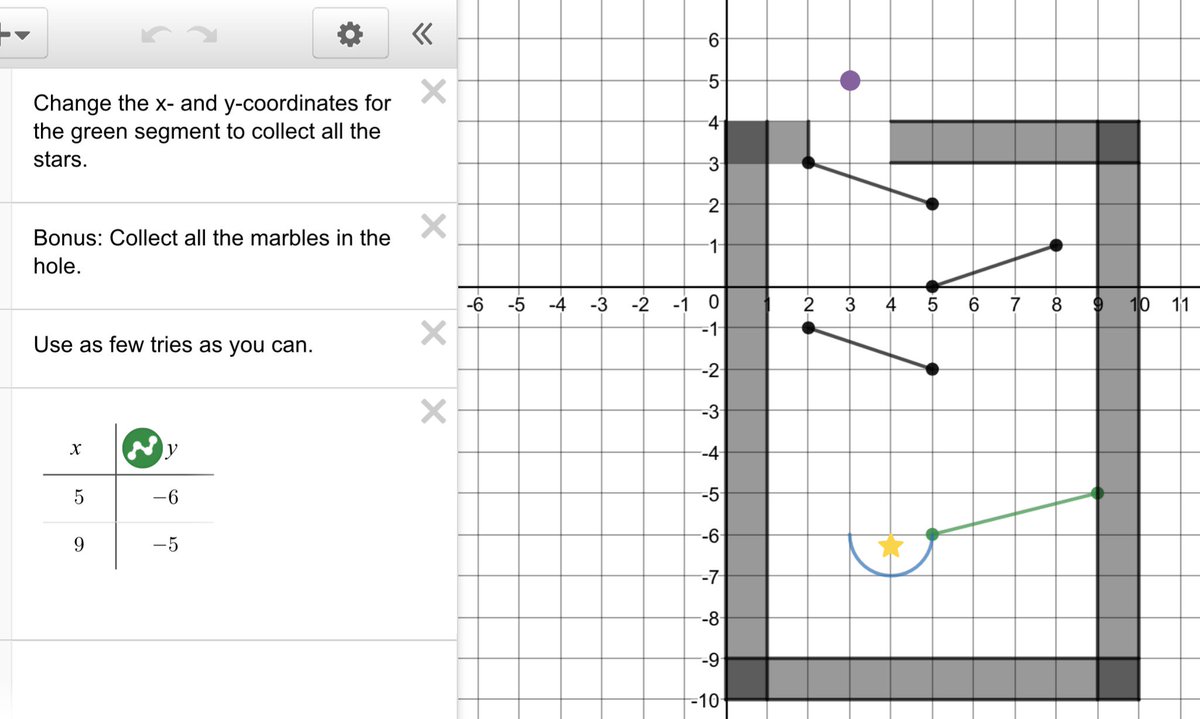Click the green point at (5, −6)
Viewport: 1200px width, 719px height.
click(x=932, y=534)
